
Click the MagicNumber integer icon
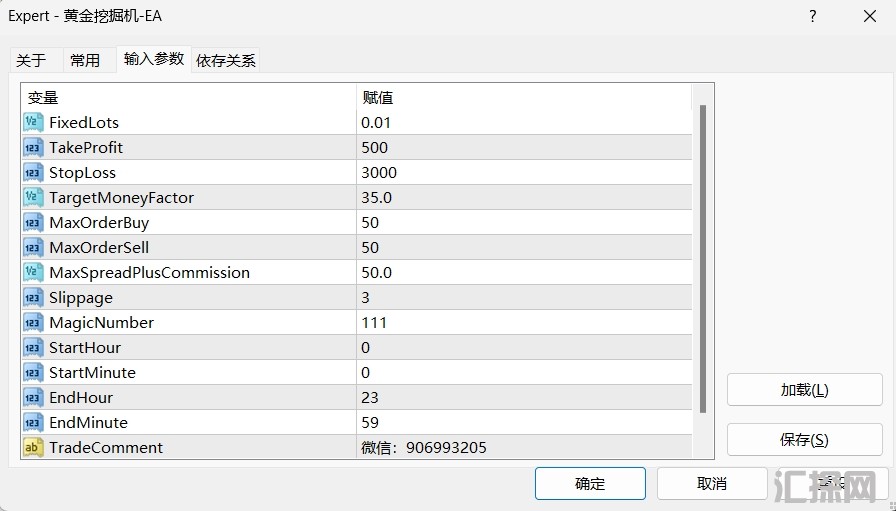[x=33, y=322]
